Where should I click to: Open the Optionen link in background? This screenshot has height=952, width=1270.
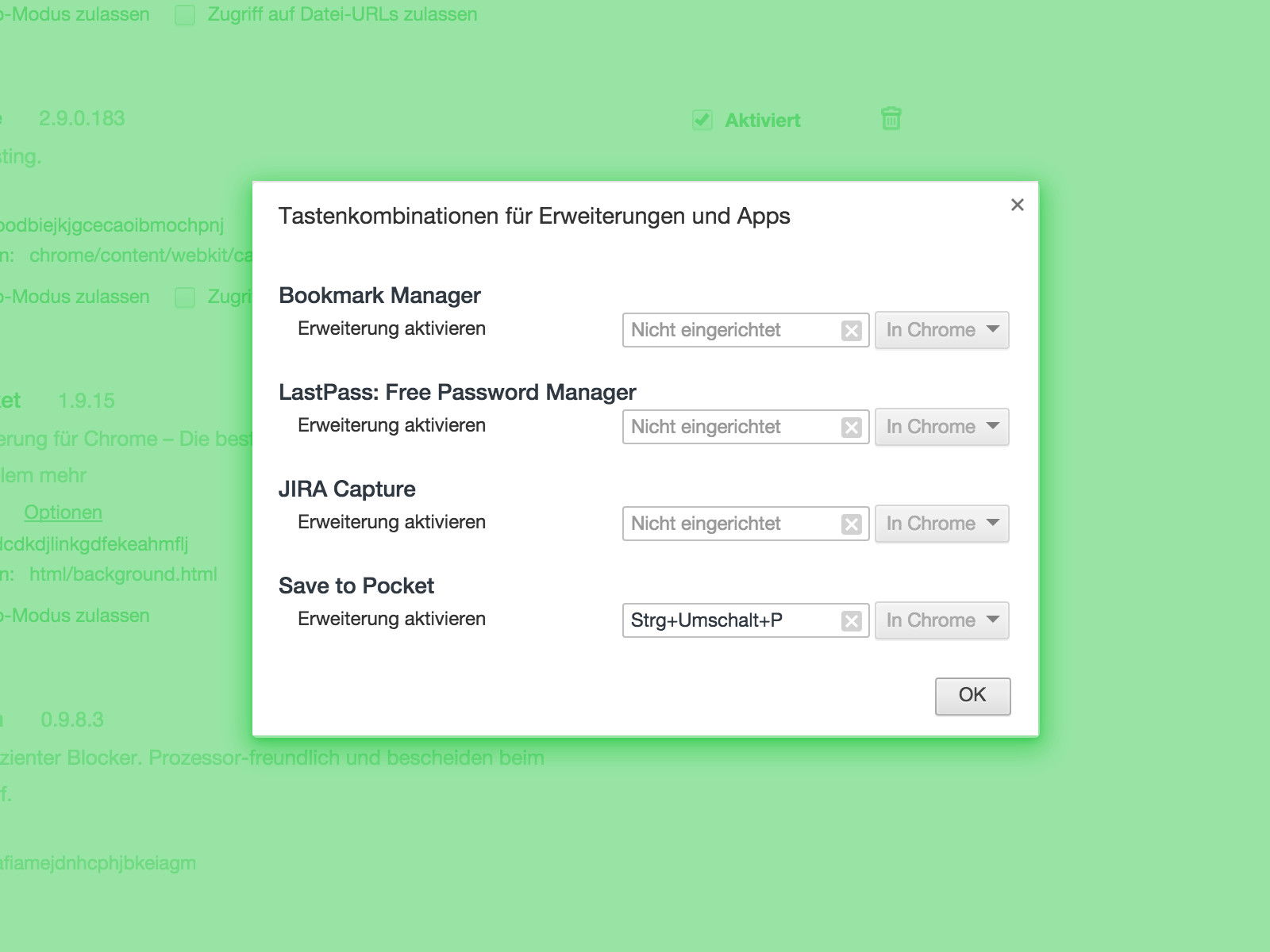63,512
